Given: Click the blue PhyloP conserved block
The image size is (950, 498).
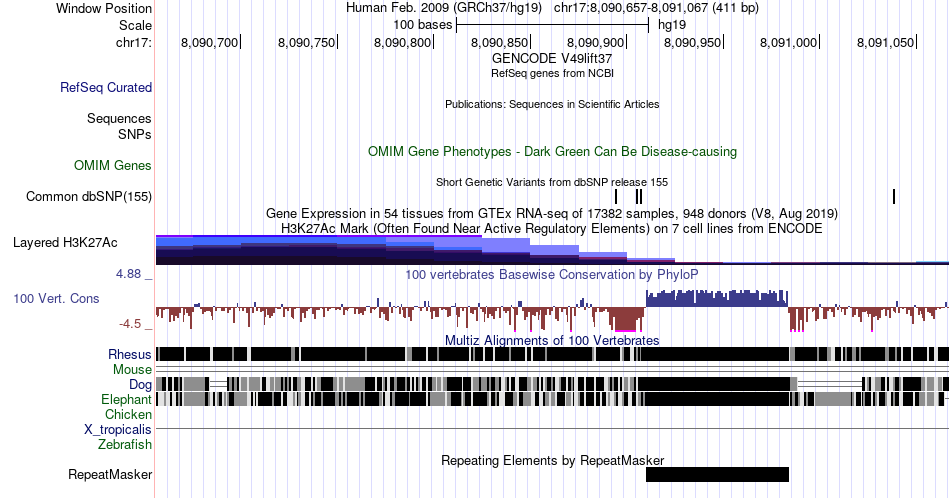Looking at the screenshot, I should pos(717,298).
